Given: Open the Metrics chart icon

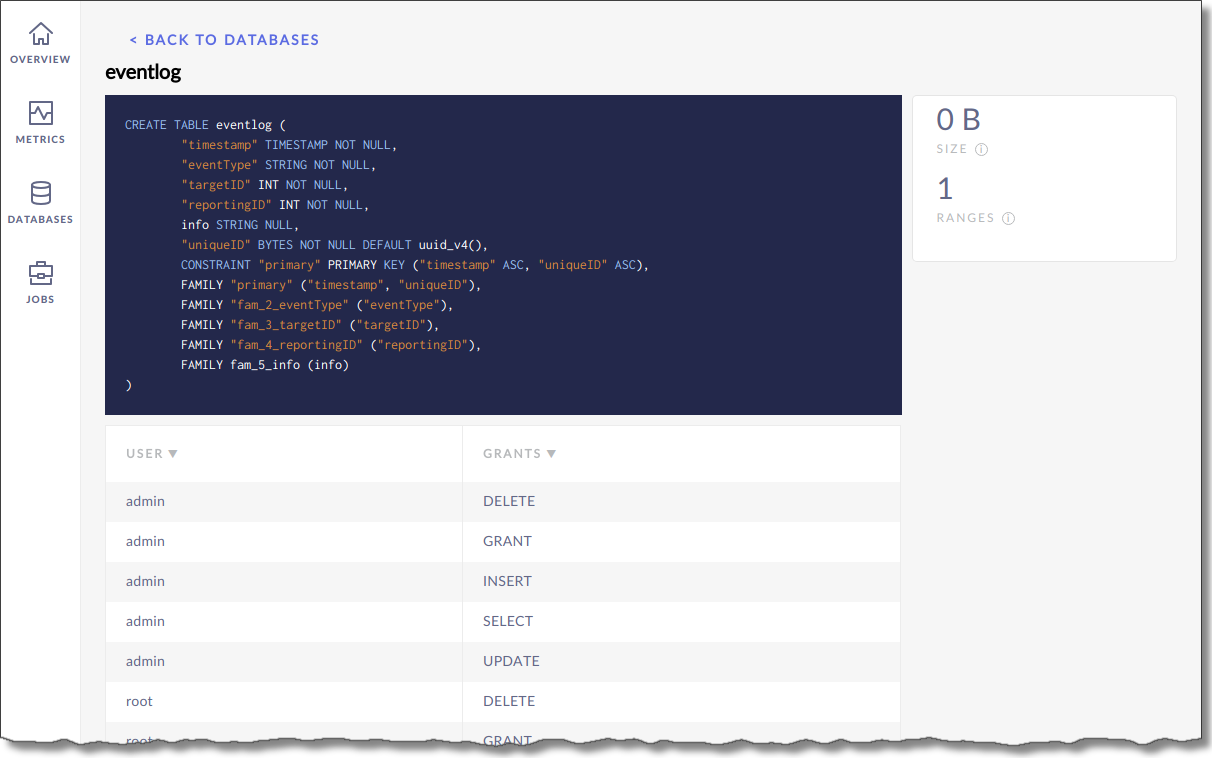Looking at the screenshot, I should pos(40,113).
